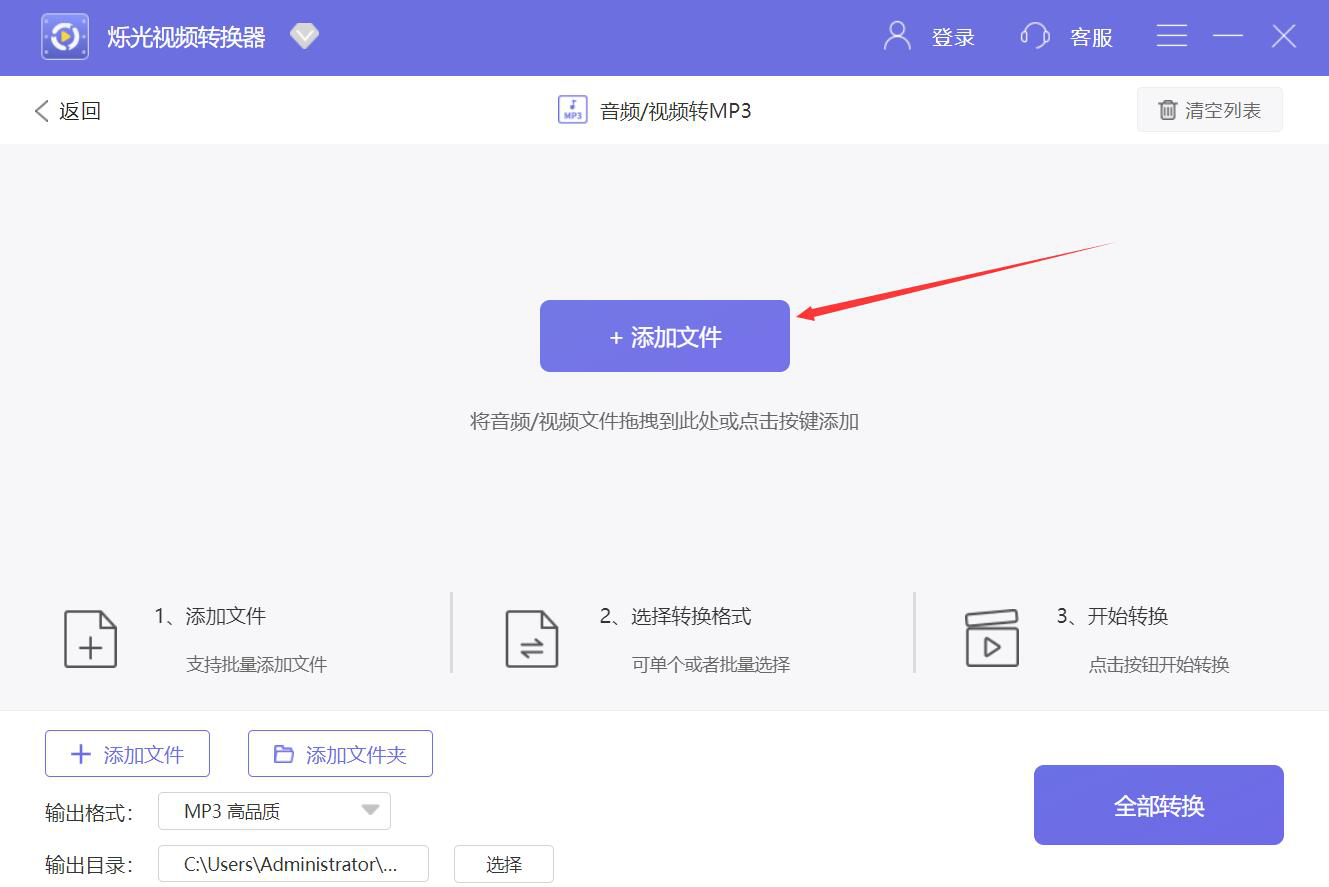Click the convert-format icon for step 2

tap(531, 639)
